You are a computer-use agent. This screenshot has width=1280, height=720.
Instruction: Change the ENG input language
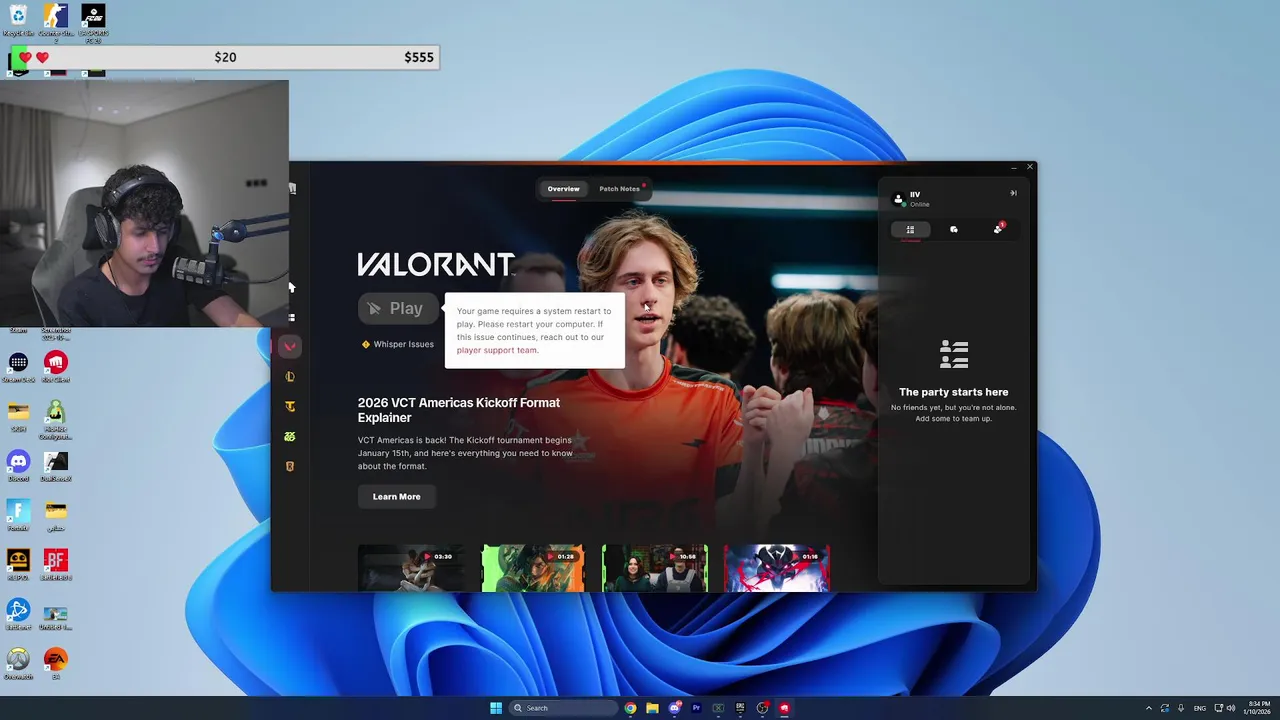(x=1200, y=708)
